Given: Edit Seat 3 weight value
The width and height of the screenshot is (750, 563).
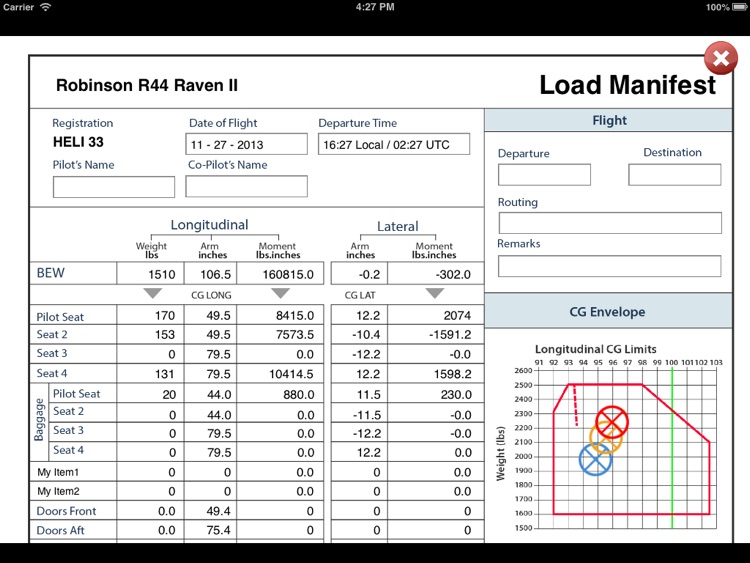Looking at the screenshot, I should tap(150, 354).
